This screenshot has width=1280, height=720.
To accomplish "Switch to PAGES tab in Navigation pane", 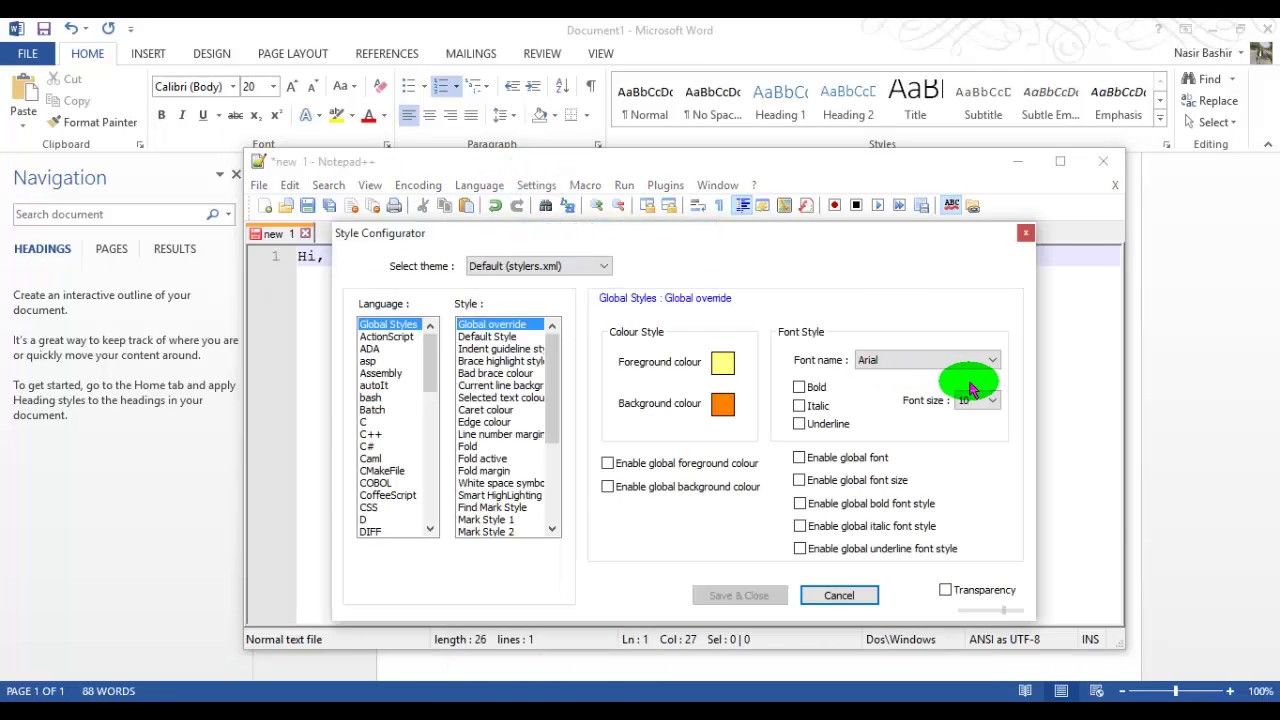I will click(112, 249).
